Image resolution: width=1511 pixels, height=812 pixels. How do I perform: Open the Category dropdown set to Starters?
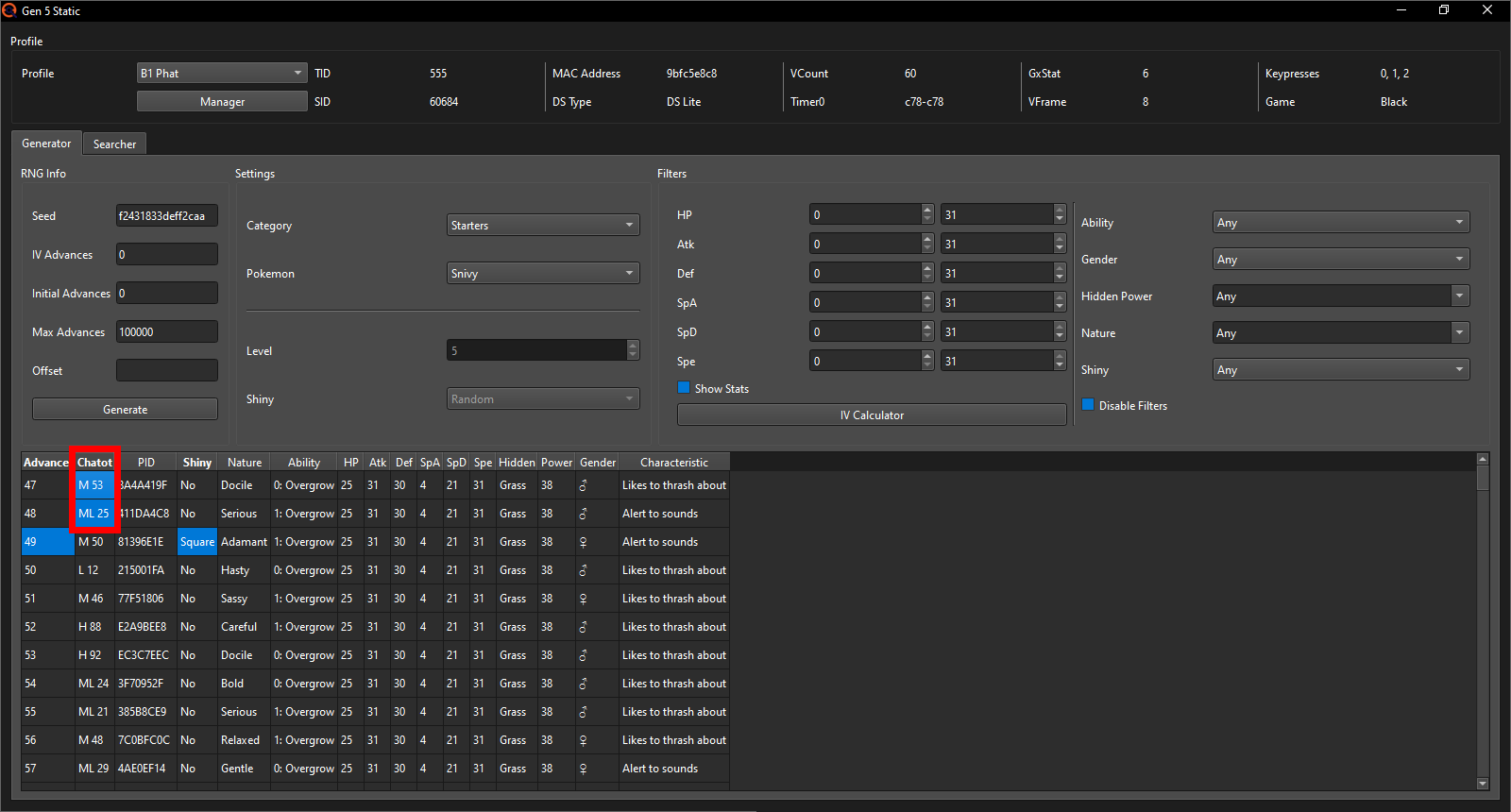[542, 226]
